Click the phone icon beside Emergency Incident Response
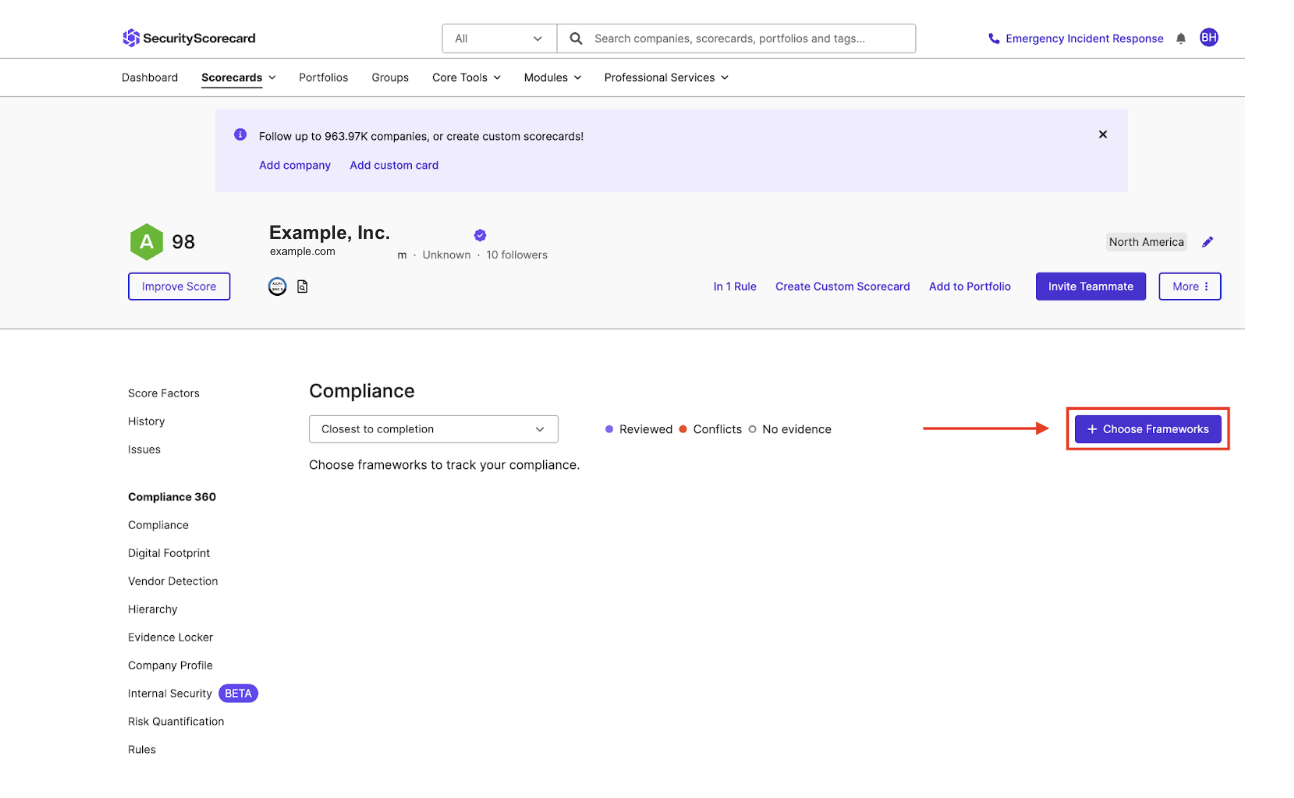The width and height of the screenshot is (1294, 798). click(993, 39)
